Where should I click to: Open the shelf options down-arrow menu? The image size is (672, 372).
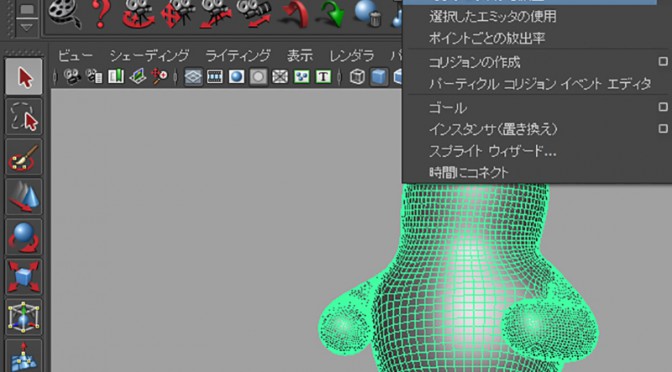pos(27,27)
